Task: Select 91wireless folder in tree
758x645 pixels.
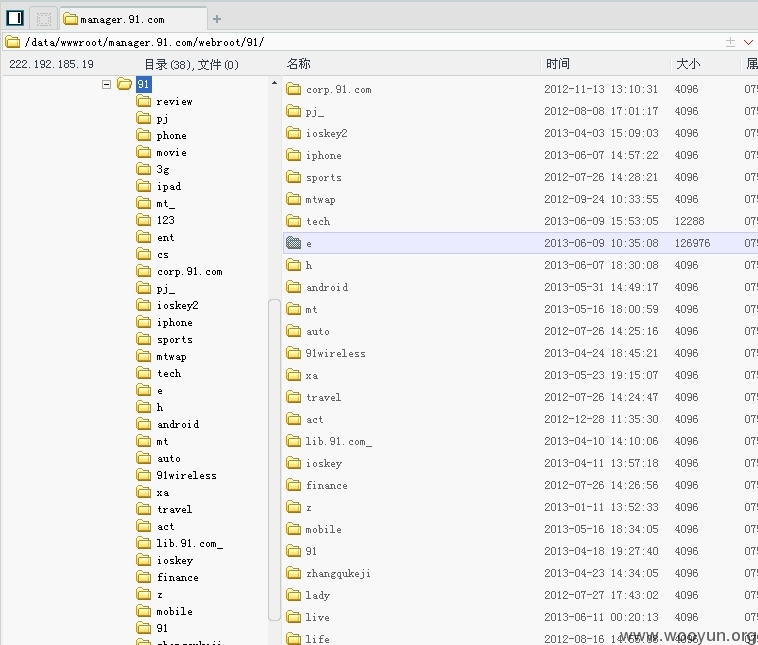Action: (186, 476)
